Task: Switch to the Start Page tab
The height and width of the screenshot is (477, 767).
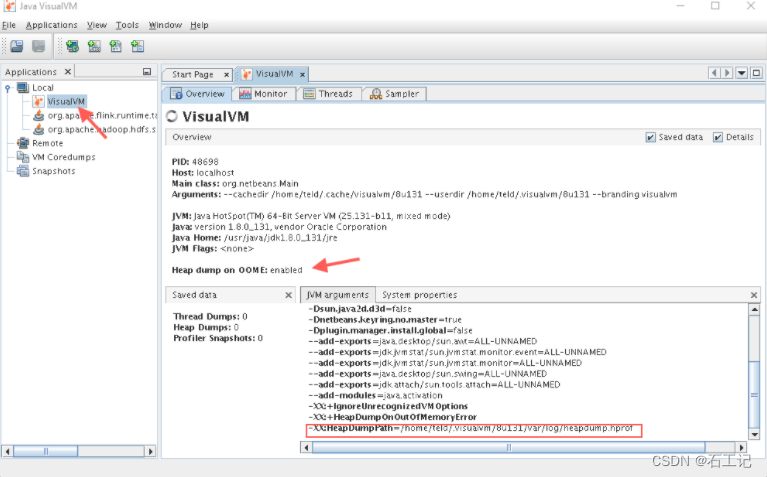Action: [193, 74]
